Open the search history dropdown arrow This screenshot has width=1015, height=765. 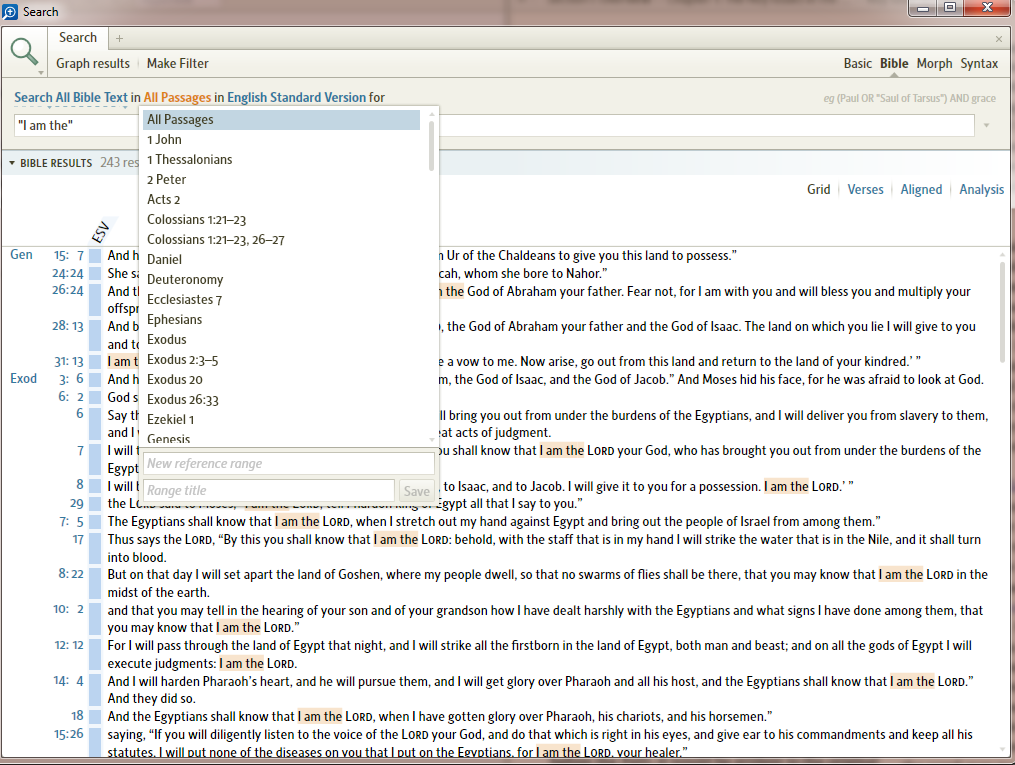[x=987, y=126]
